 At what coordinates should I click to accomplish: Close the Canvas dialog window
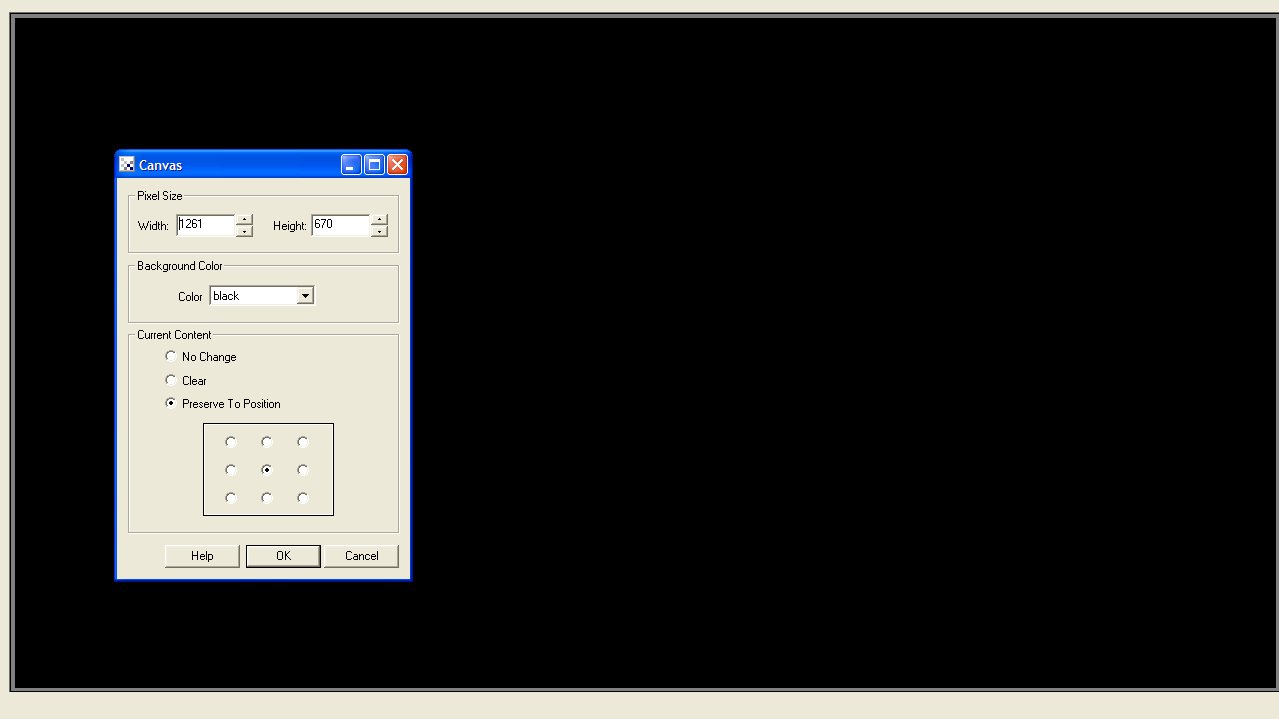[397, 165]
